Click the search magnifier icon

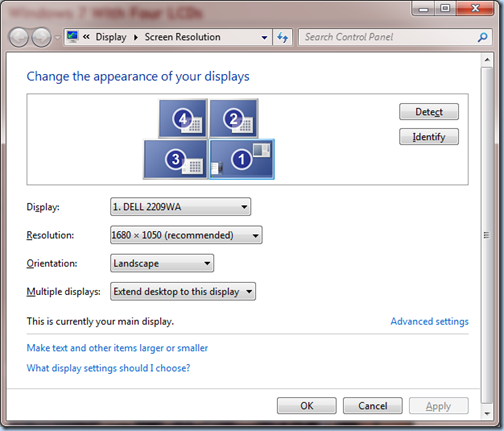(x=482, y=37)
